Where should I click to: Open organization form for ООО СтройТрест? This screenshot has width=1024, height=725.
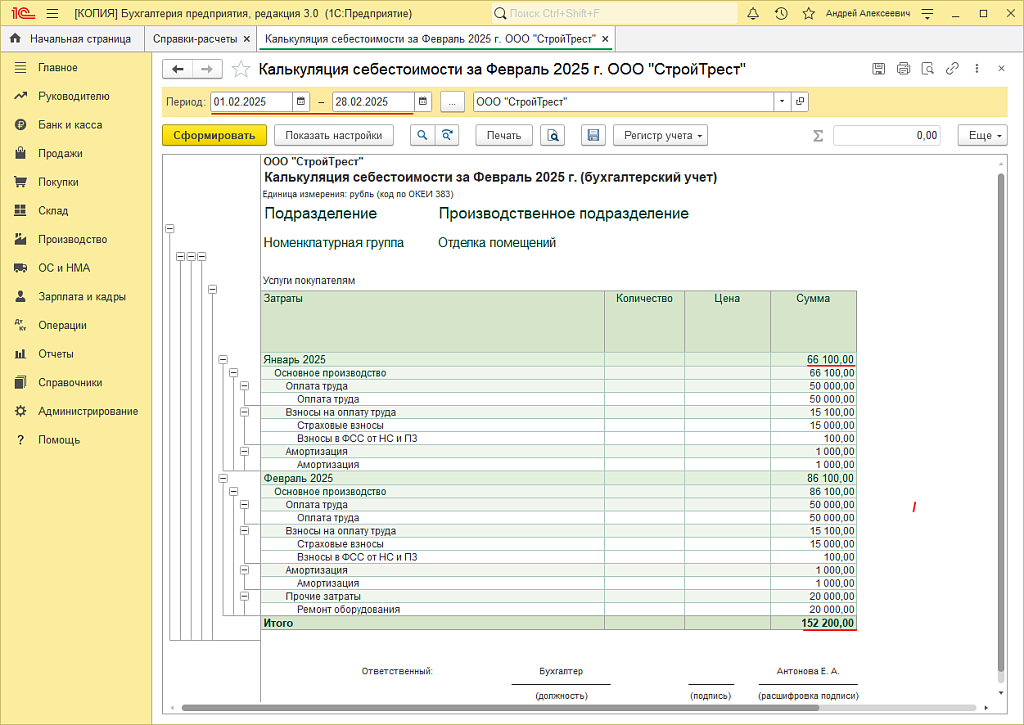pos(800,102)
